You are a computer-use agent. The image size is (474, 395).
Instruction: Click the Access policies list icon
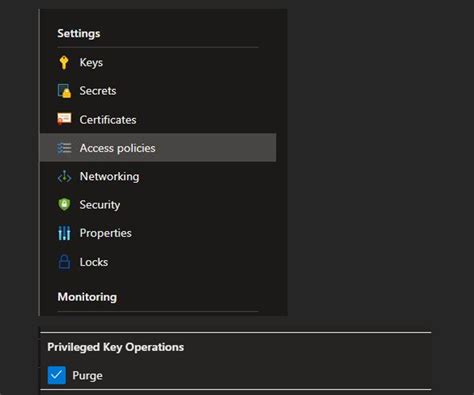64,148
